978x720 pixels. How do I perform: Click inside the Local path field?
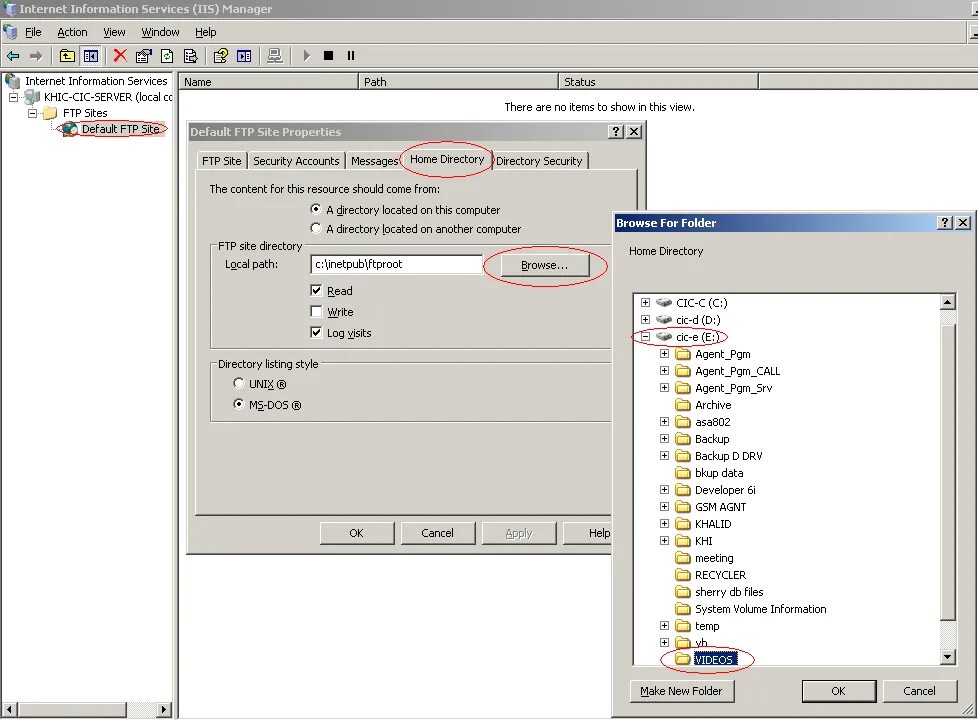[x=396, y=264]
